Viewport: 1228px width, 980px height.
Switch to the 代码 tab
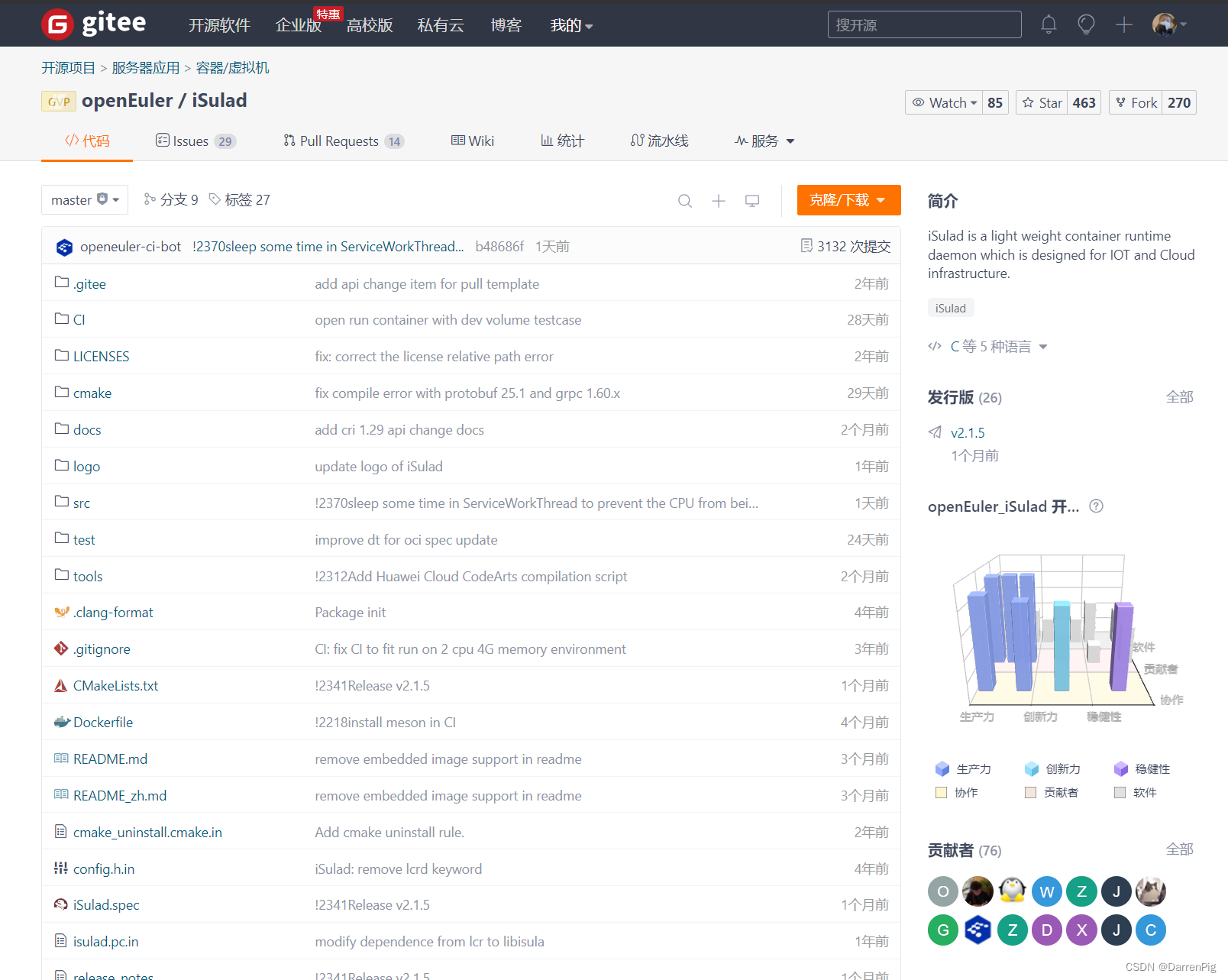coord(87,141)
